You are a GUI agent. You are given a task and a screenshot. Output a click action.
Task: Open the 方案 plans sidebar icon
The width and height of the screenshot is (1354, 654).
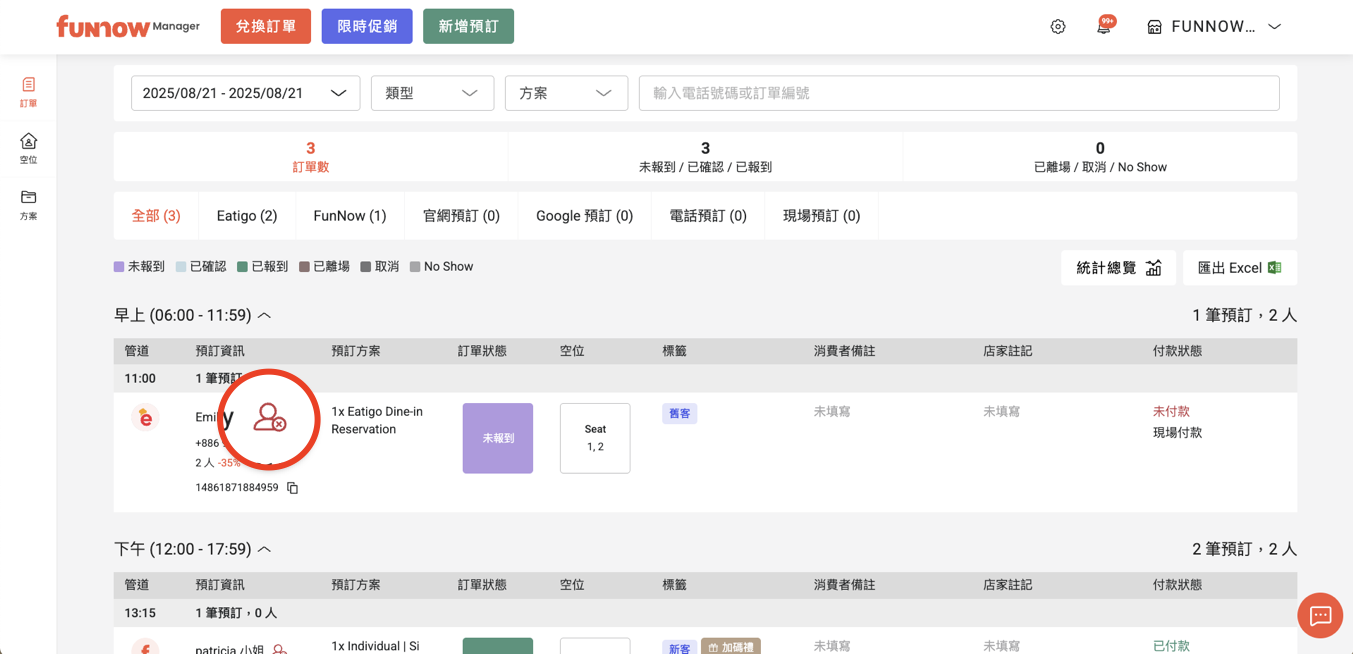(28, 203)
